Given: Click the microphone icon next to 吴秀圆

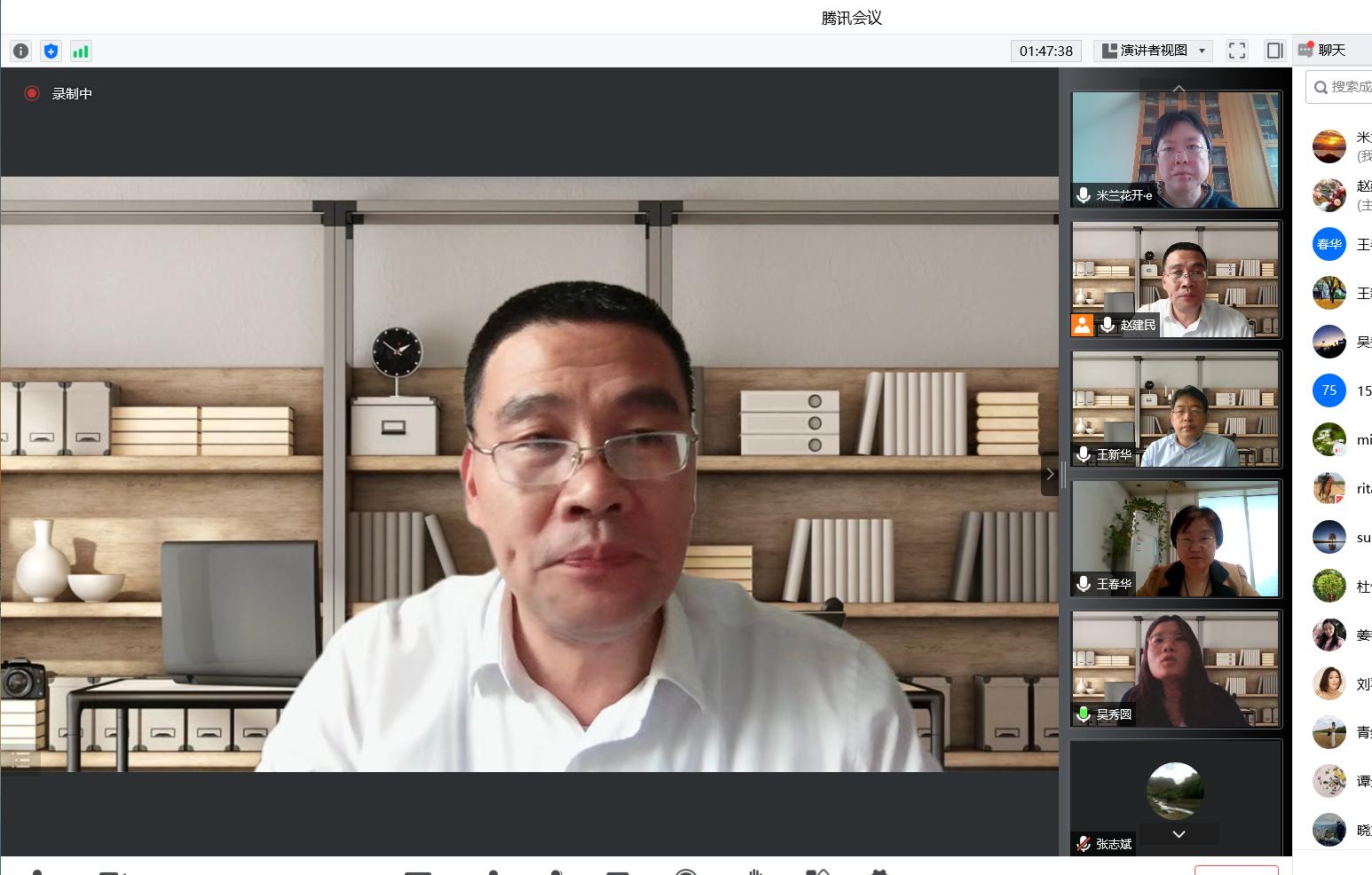Looking at the screenshot, I should click(1084, 713).
